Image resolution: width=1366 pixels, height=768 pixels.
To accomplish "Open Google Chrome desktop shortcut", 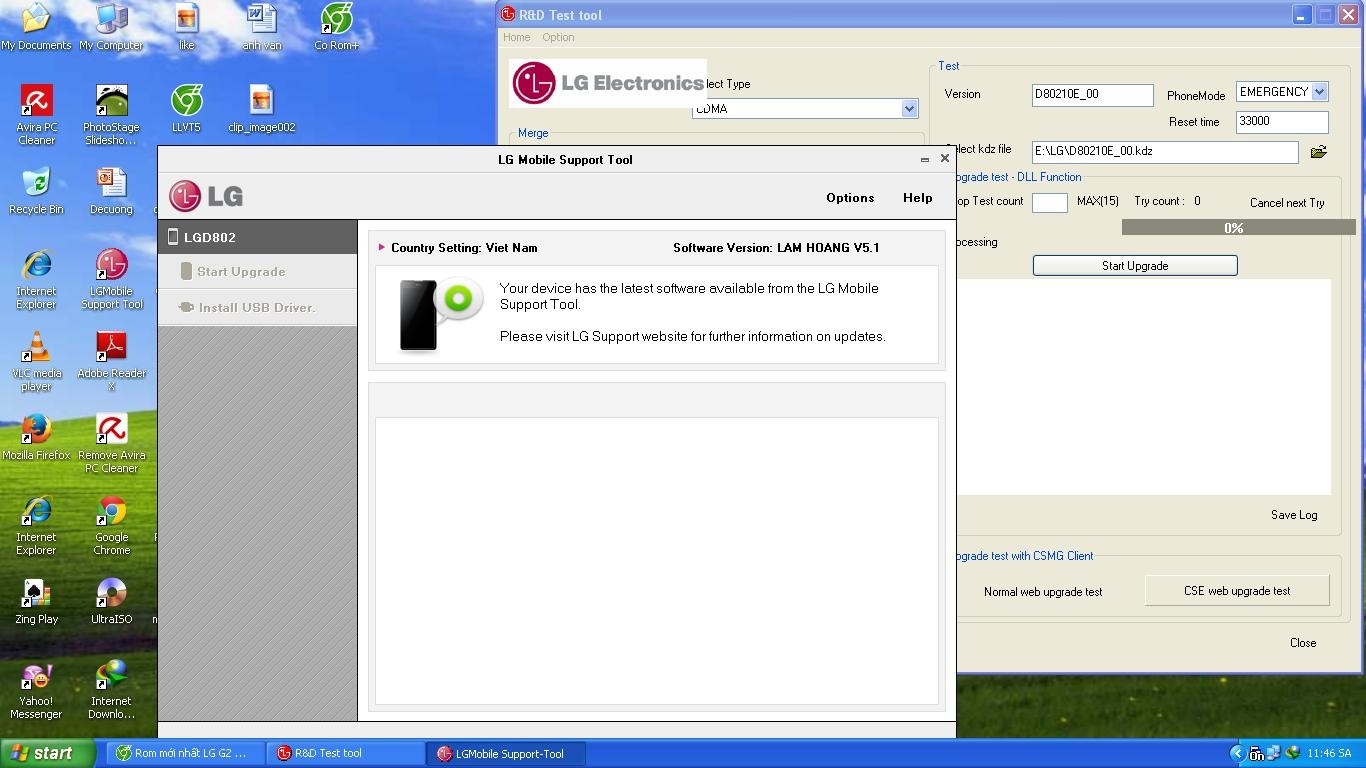I will click(x=111, y=514).
